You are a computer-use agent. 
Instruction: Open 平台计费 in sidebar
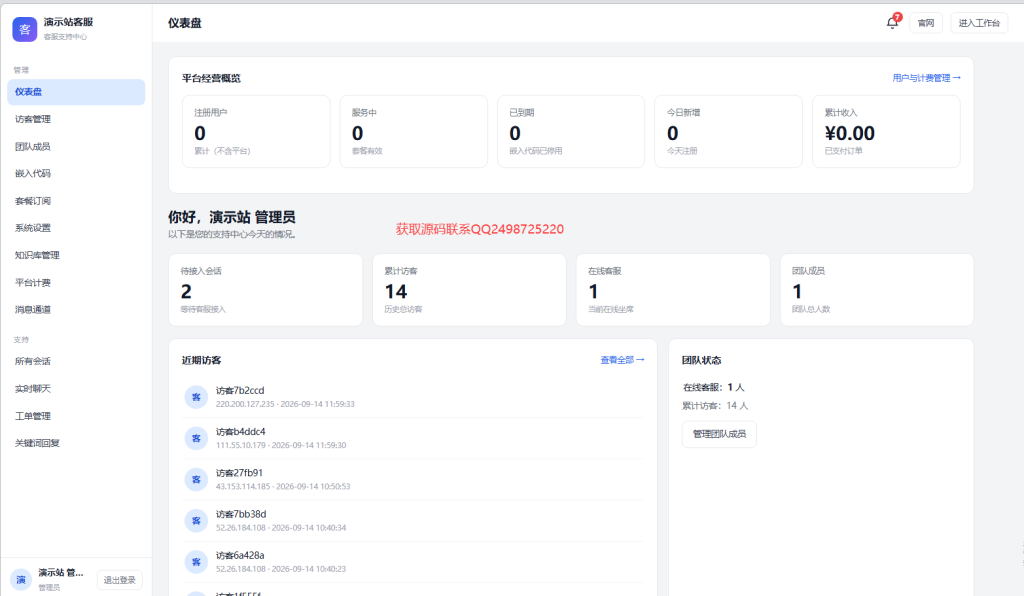click(x=76, y=283)
